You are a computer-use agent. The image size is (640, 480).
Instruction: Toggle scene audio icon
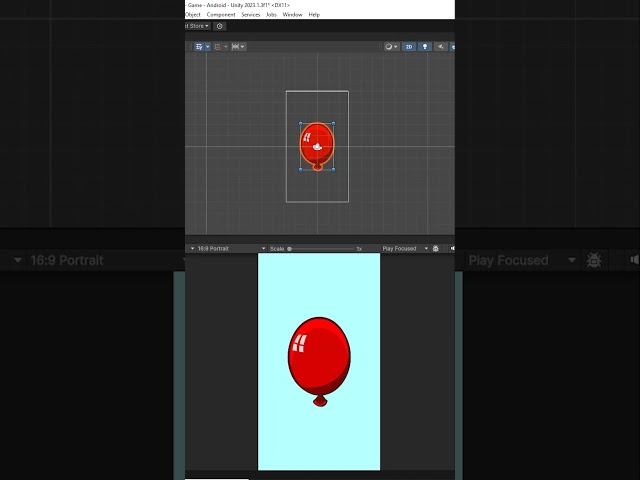click(x=441, y=47)
